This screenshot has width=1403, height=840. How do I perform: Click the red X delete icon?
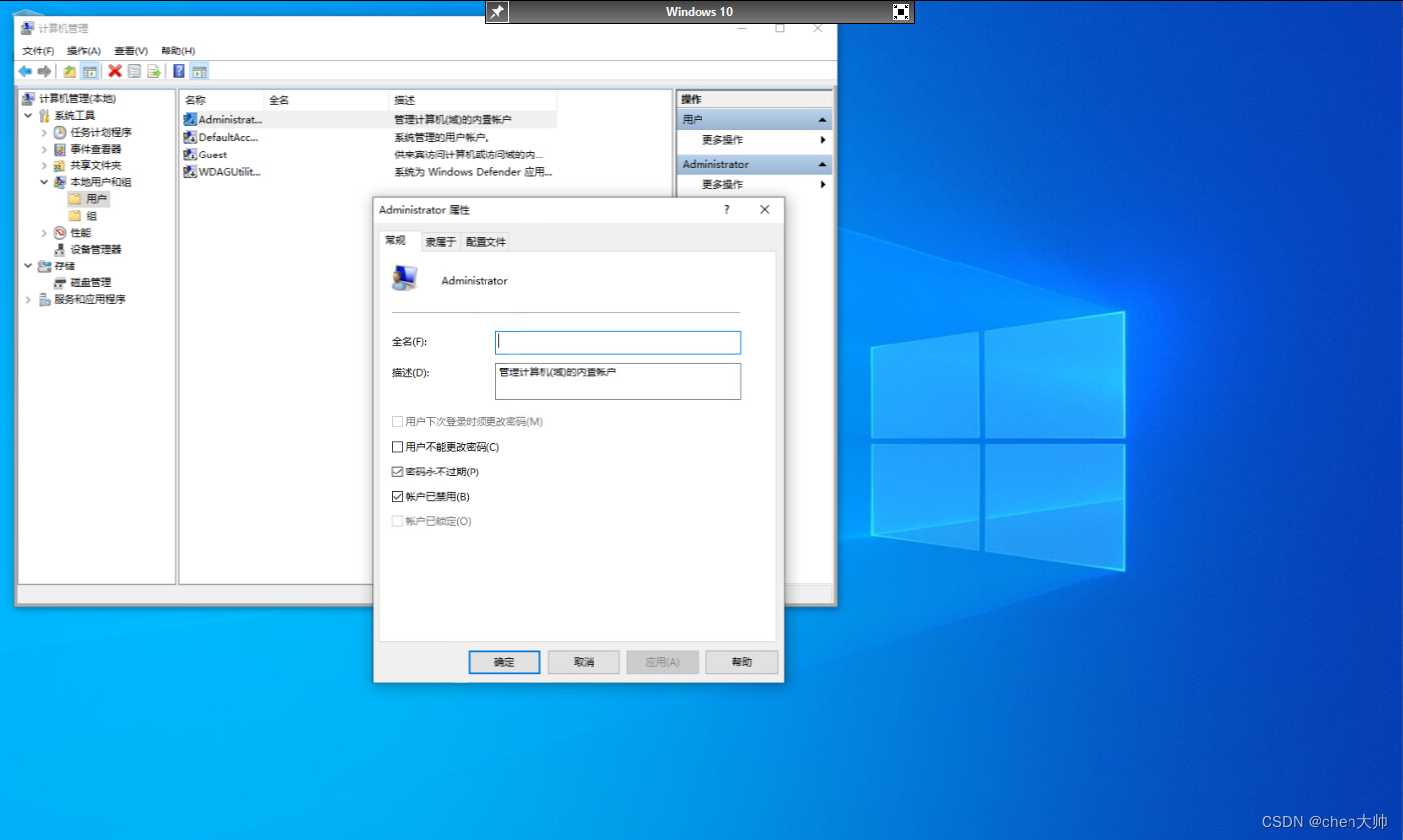(x=115, y=71)
